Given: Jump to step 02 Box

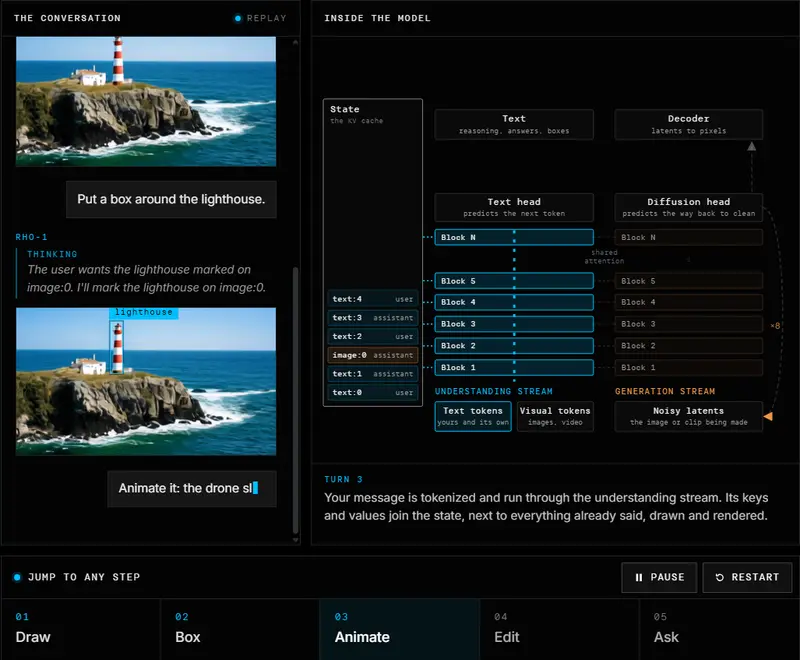Looking at the screenshot, I should point(240,629).
